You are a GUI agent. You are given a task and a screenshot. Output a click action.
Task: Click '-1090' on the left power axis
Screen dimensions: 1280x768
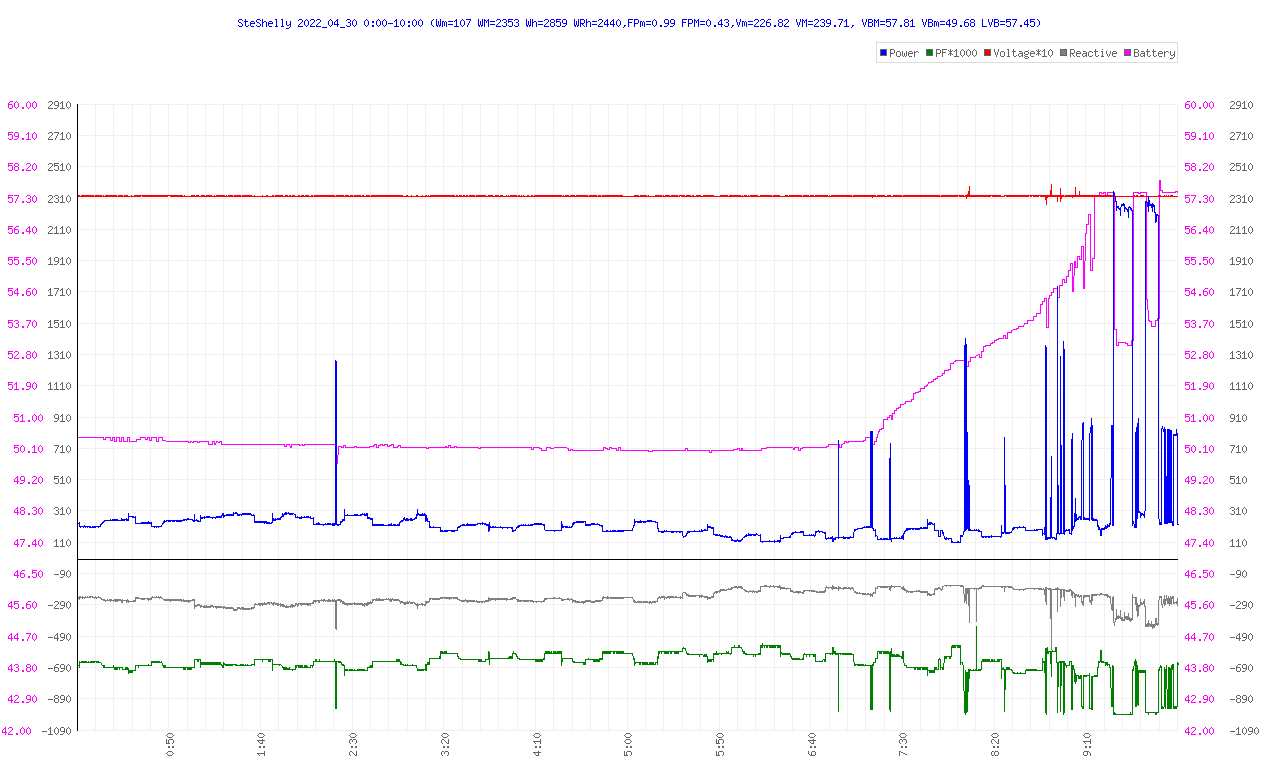pos(57,731)
